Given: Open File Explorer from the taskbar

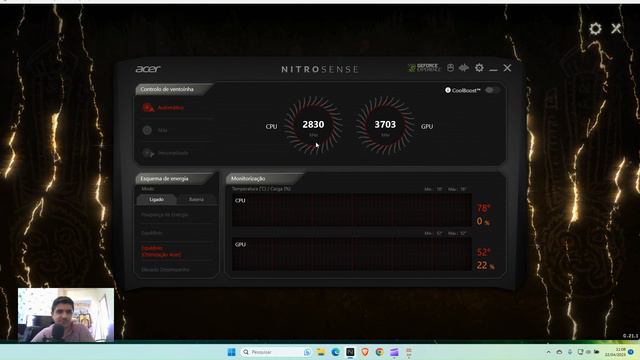Looking at the screenshot, I should [x=321, y=352].
